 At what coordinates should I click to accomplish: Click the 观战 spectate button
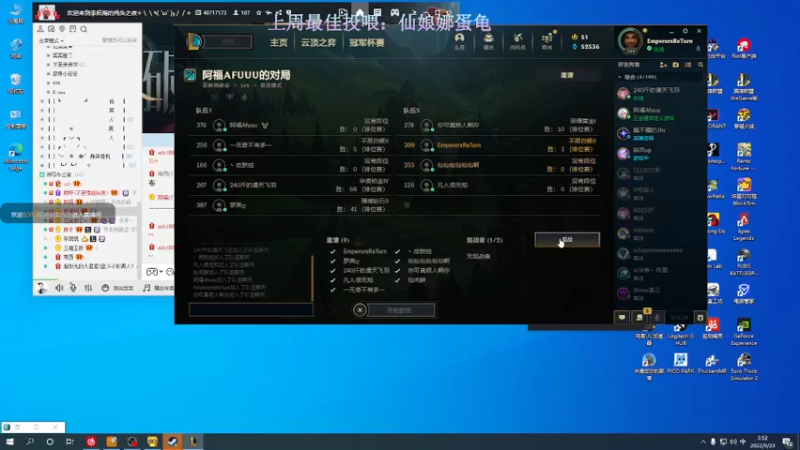pos(567,239)
